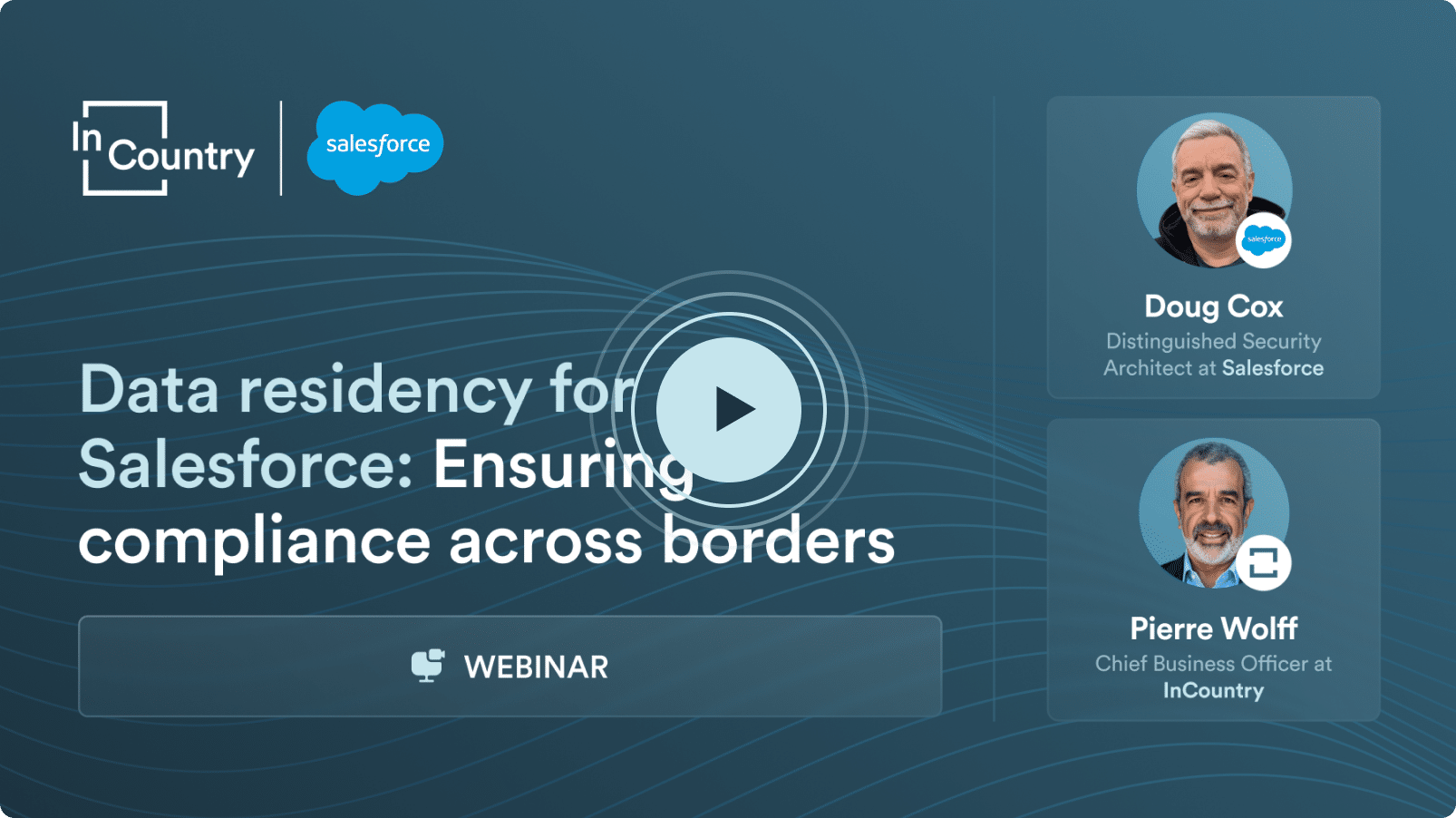Click the webinar screen-share icon on the WEBINAR badge
Image resolution: width=1456 pixels, height=818 pixels.
[427, 667]
